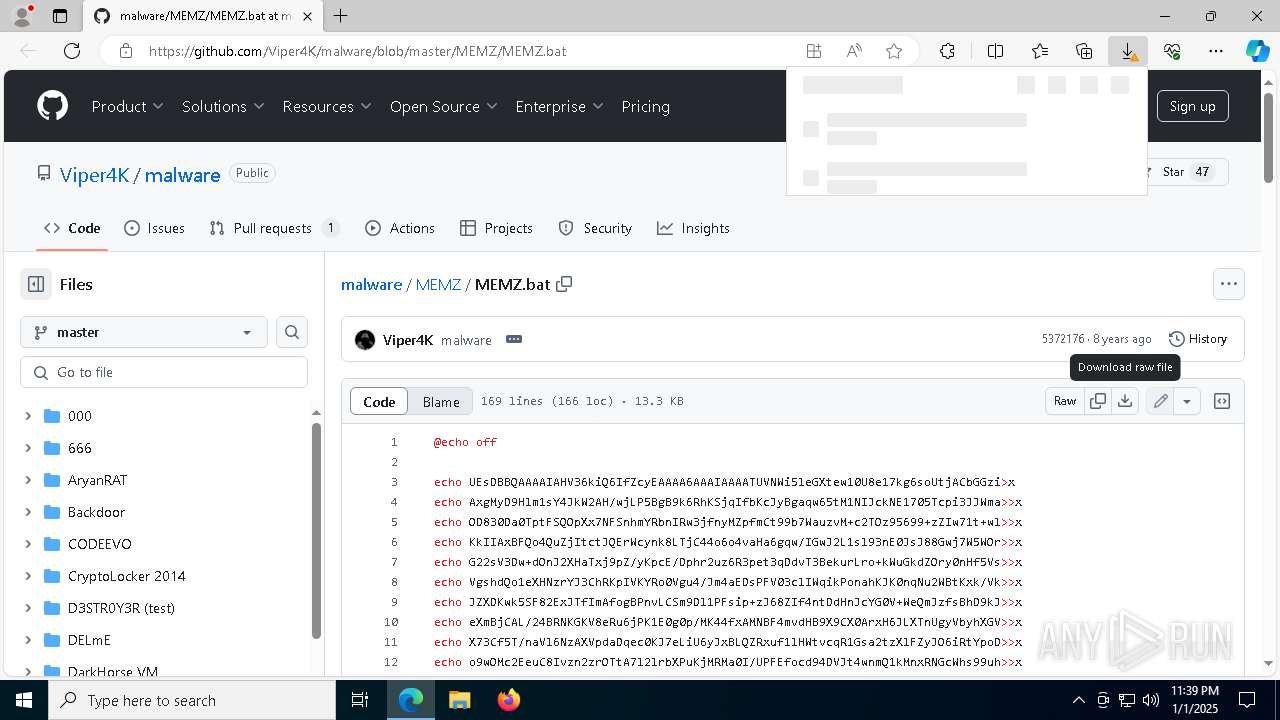Open File Explorer from taskbar

click(459, 700)
